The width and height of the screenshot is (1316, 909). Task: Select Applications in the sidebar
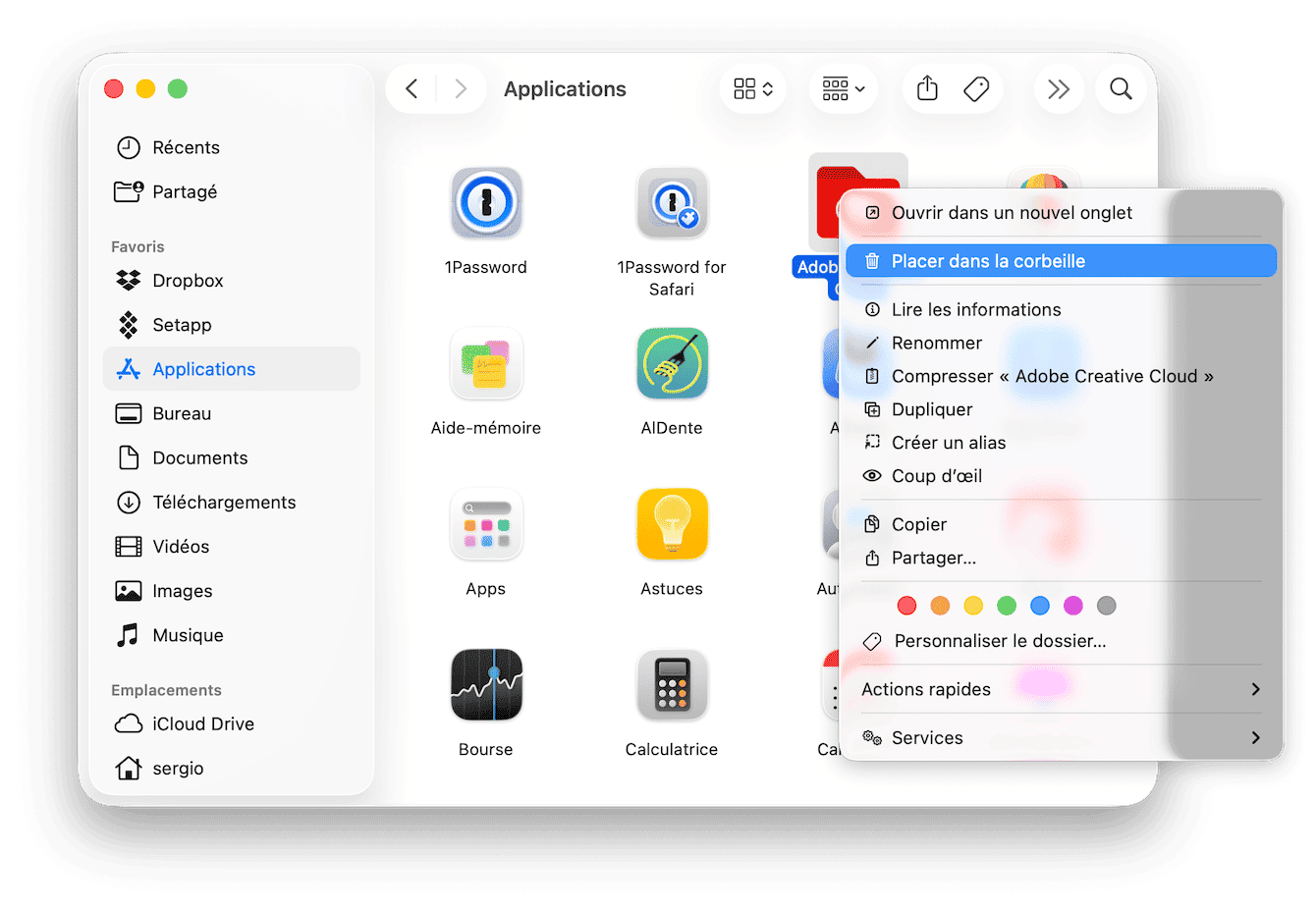click(232, 369)
